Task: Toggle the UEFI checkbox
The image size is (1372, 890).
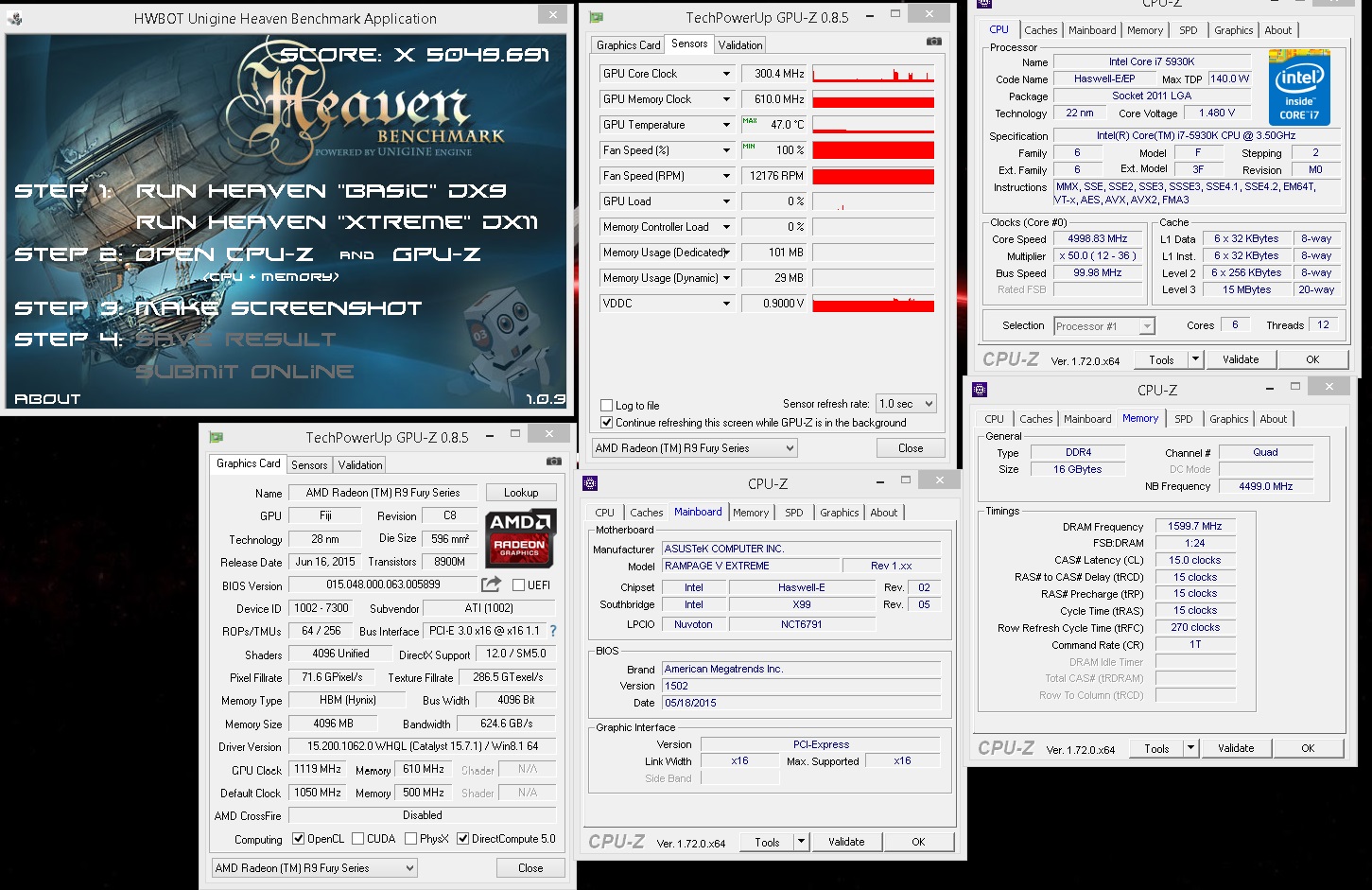Action: [x=518, y=585]
